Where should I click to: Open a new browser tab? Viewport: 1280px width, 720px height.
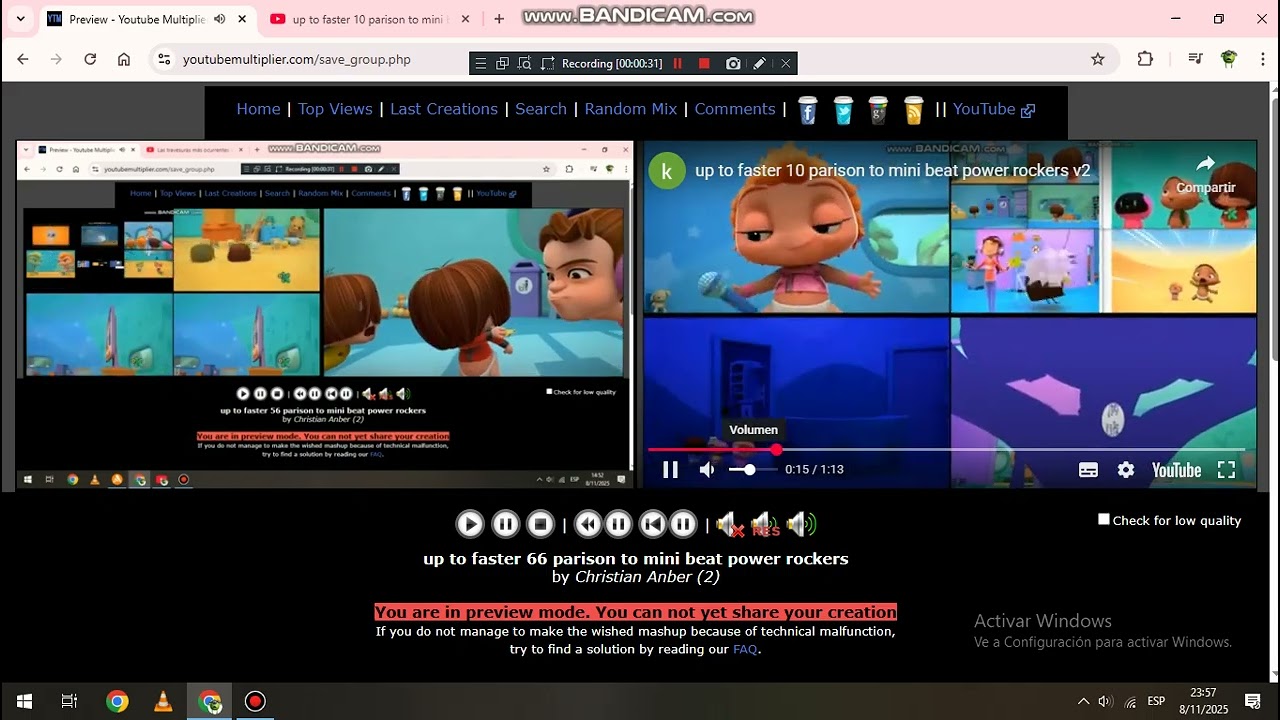tap(499, 19)
